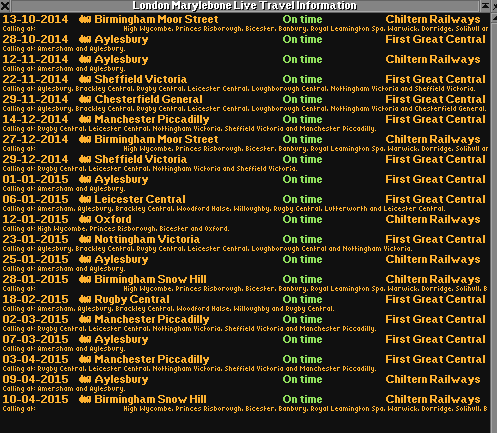Click the train icon before Sheffield Victoria on 22-11-2014
Screen dimensions: 497x433
pos(85,80)
